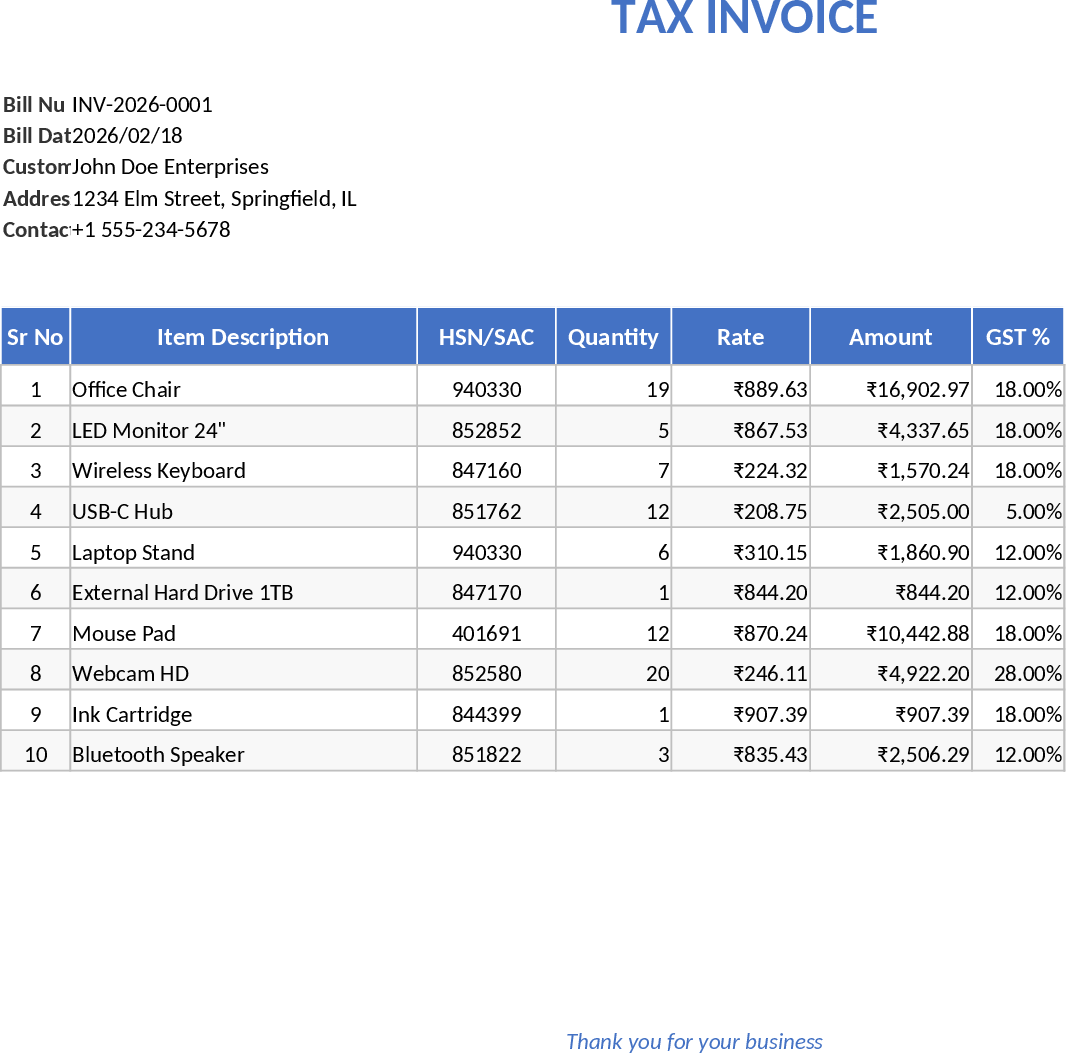Select the LED Monitor 24" item cell
The image size is (1066, 1053).
(243, 430)
